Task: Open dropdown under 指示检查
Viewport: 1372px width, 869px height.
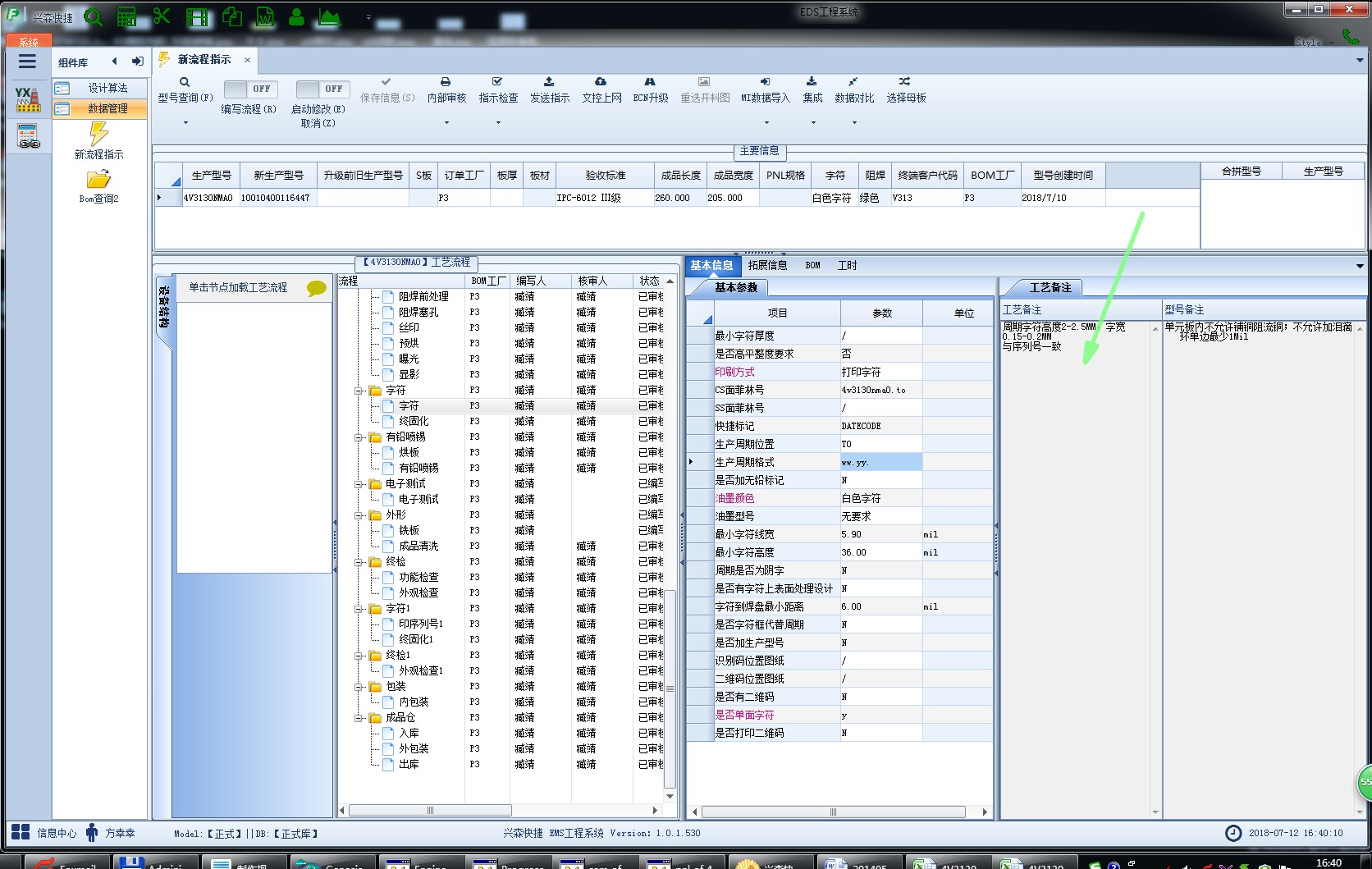Action: pos(498,123)
